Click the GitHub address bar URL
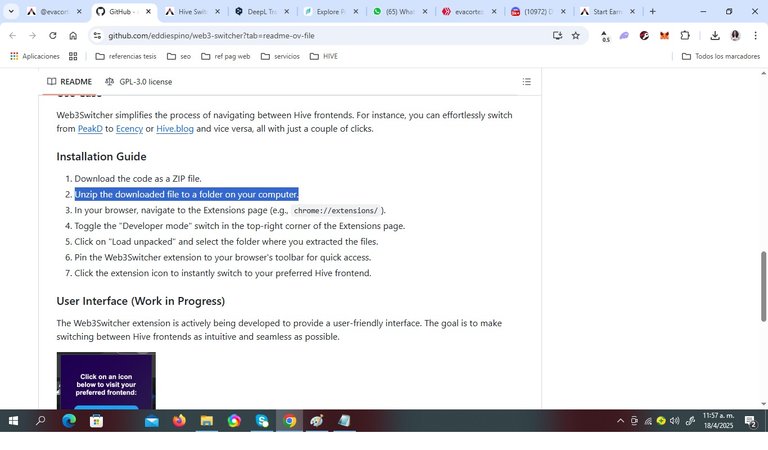 [211, 36]
